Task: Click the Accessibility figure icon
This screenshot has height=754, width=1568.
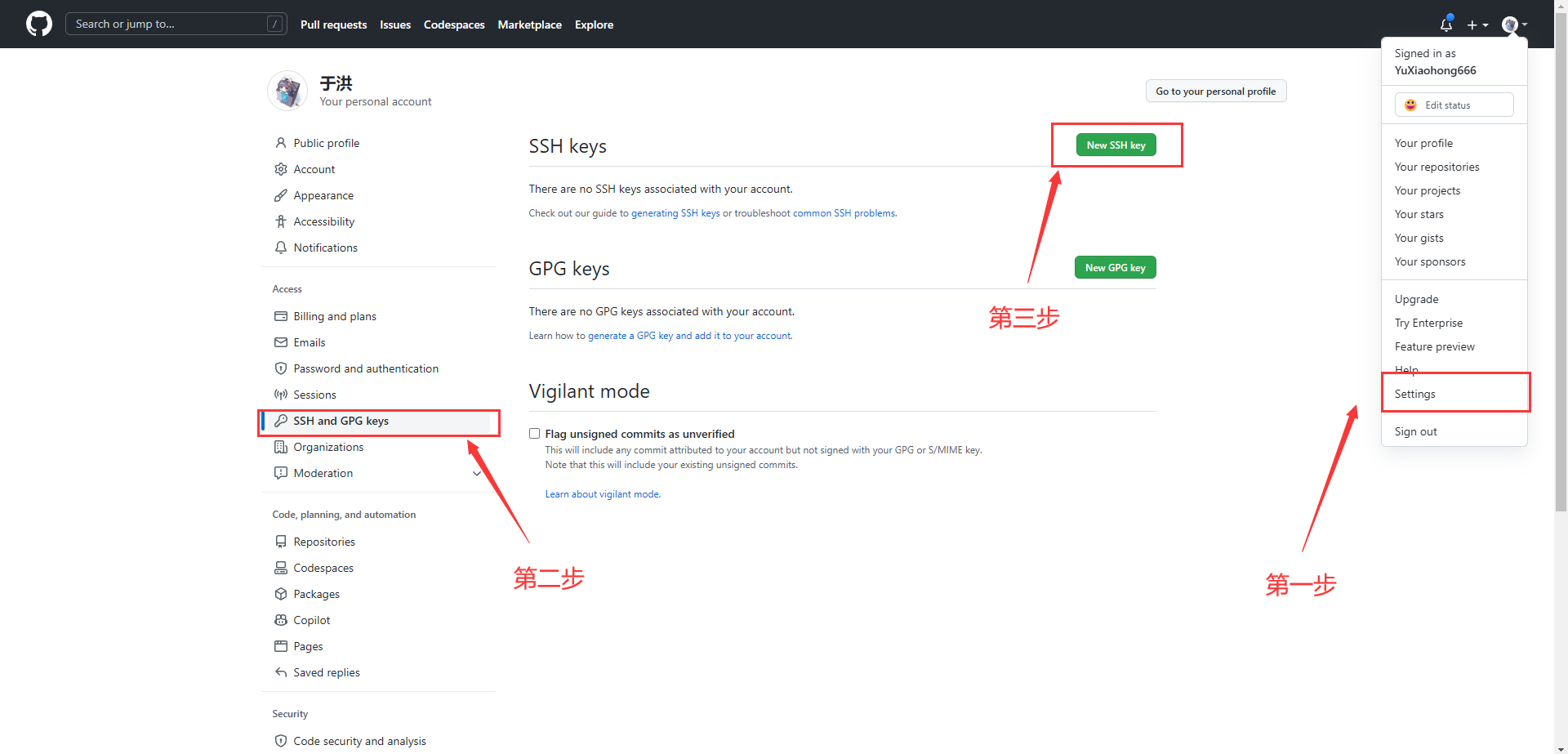Action: pyautogui.click(x=281, y=221)
